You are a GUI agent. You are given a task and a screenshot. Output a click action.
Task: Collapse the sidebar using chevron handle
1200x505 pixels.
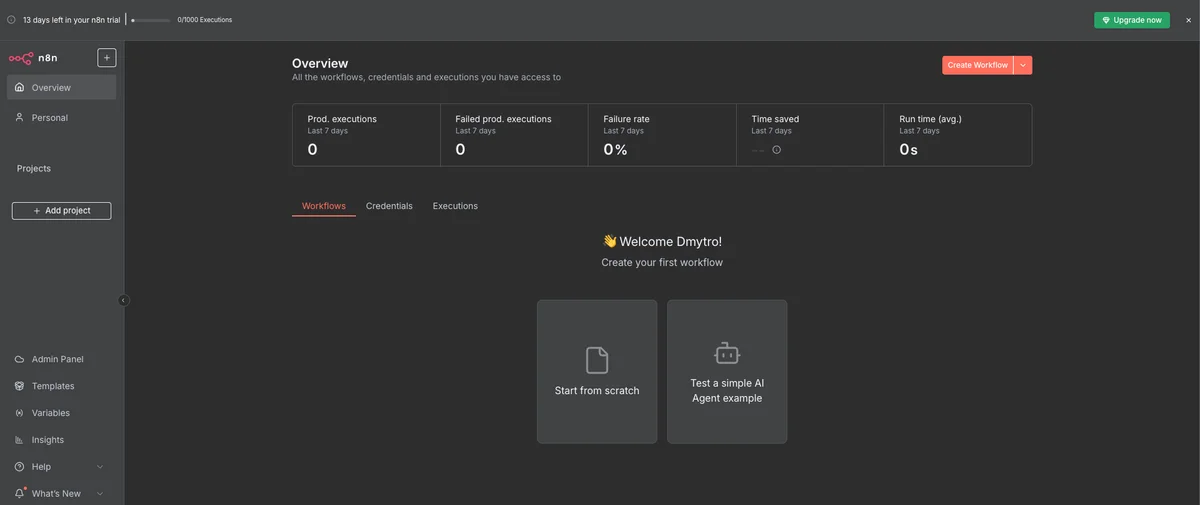(x=124, y=300)
